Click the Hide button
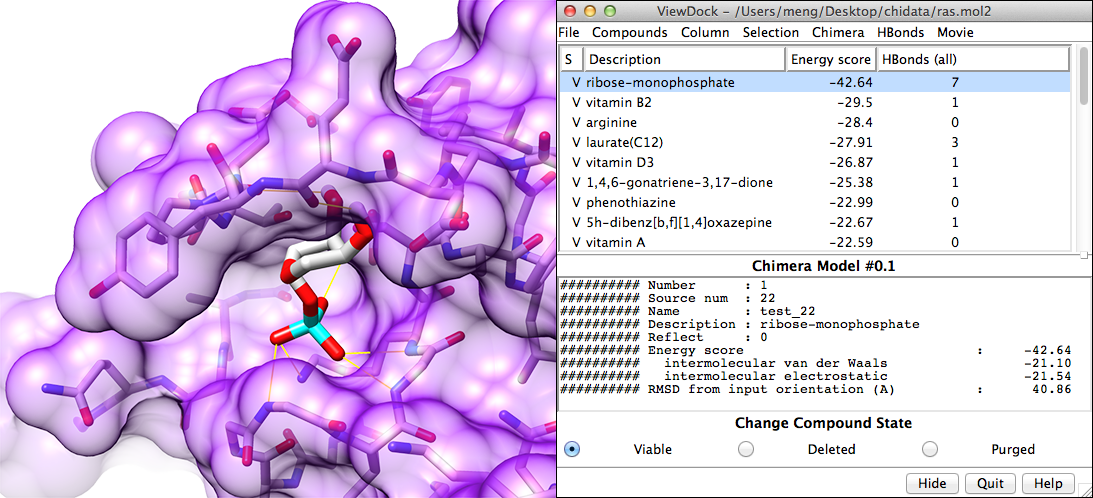The width and height of the screenshot is (1093, 498). point(932,483)
